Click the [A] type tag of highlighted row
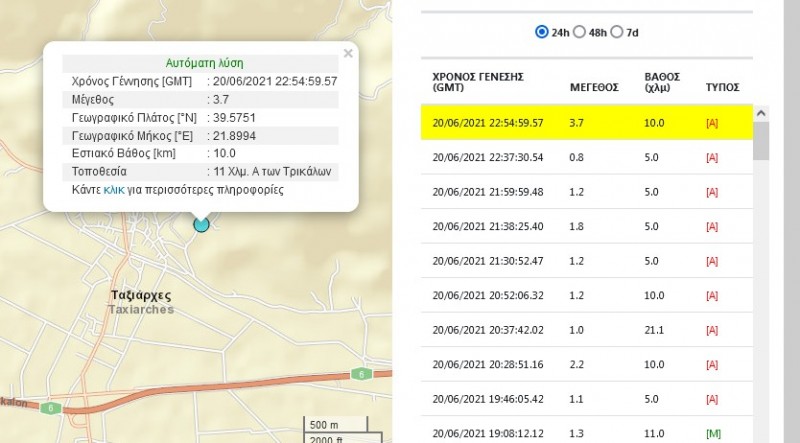800x443 pixels. (x=712, y=123)
